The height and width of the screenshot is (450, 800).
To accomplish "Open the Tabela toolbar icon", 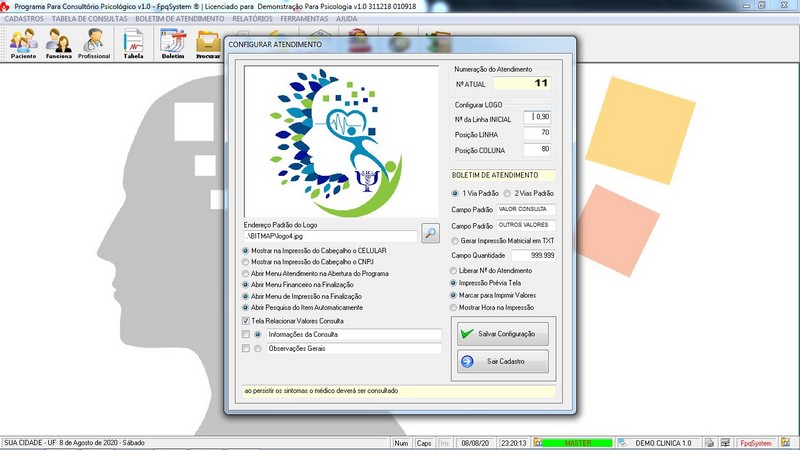I will tap(133, 44).
